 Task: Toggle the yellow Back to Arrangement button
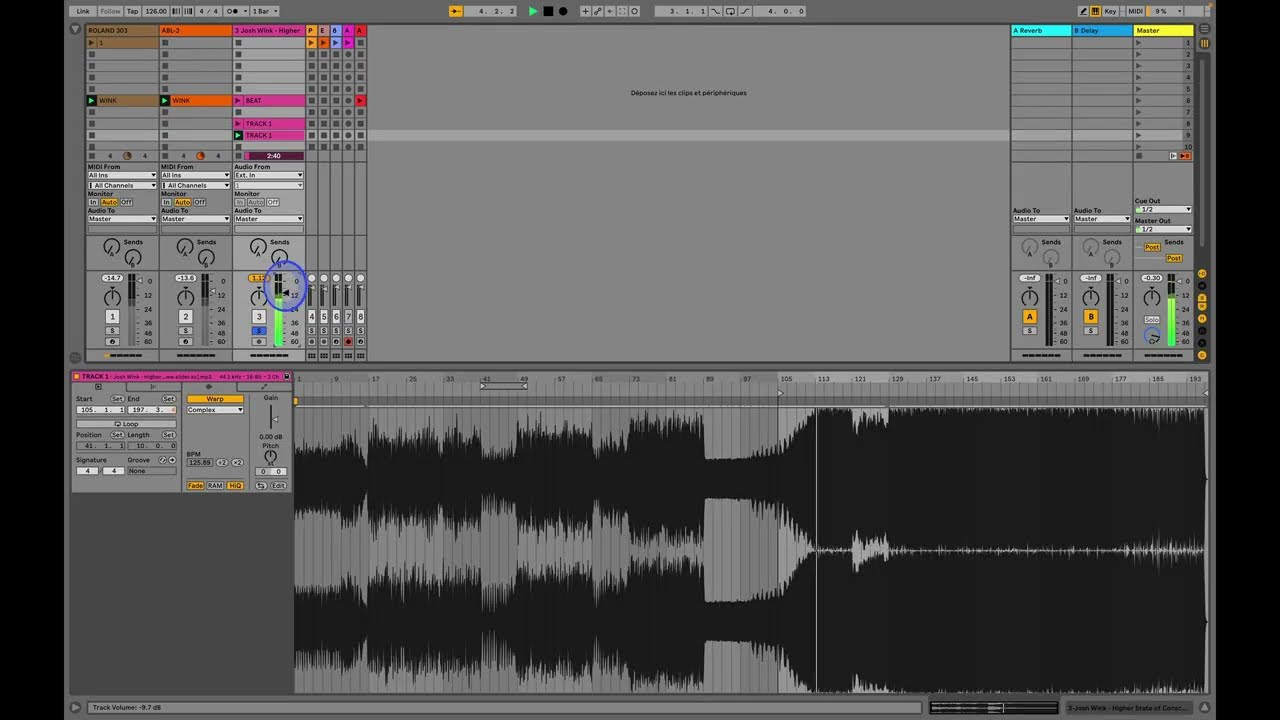tap(456, 11)
